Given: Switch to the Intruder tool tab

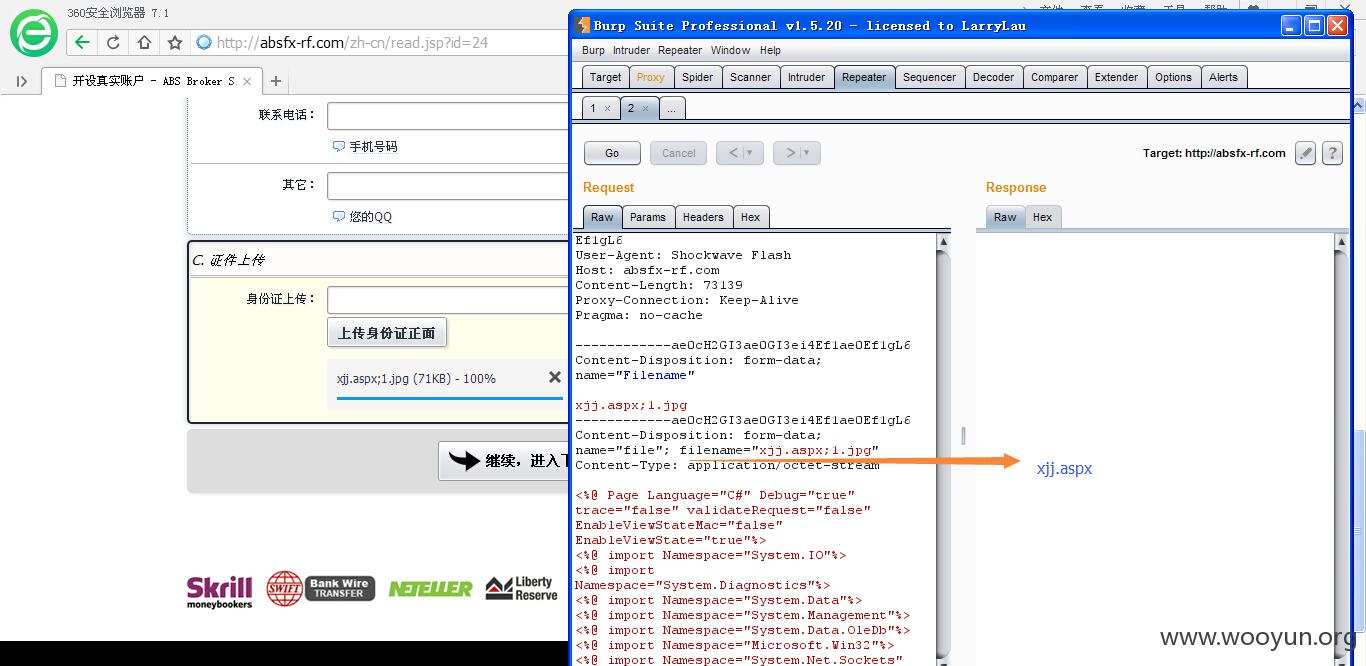Looking at the screenshot, I should pos(806,77).
